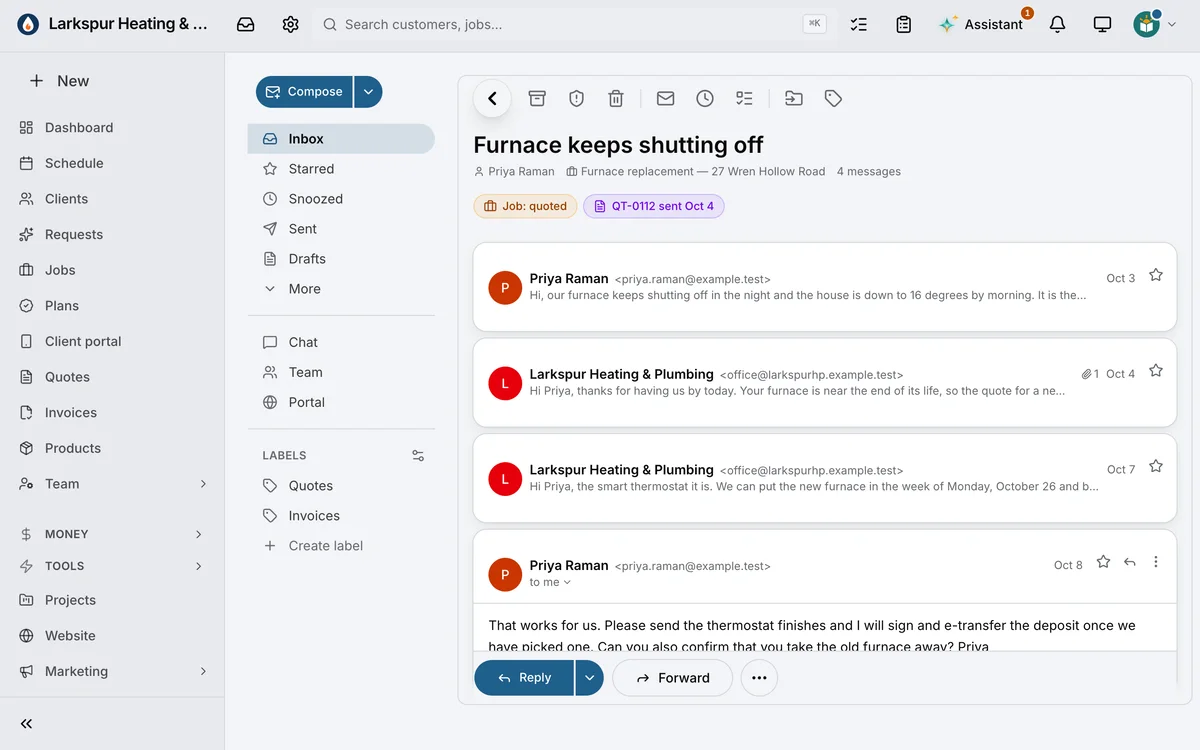The height and width of the screenshot is (750, 1200).
Task: Collapse sidebar with double-chevron icon
Action: coord(27,724)
